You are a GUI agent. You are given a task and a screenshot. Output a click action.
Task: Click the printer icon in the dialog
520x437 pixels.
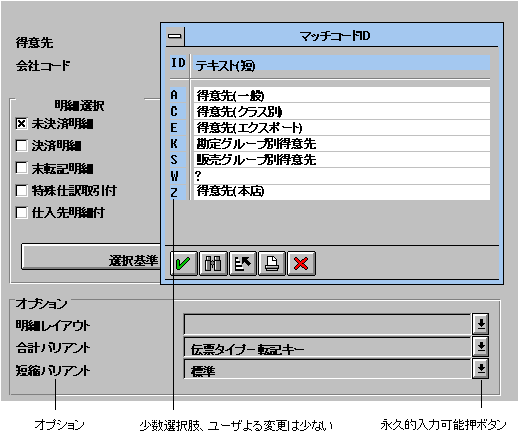(x=272, y=263)
